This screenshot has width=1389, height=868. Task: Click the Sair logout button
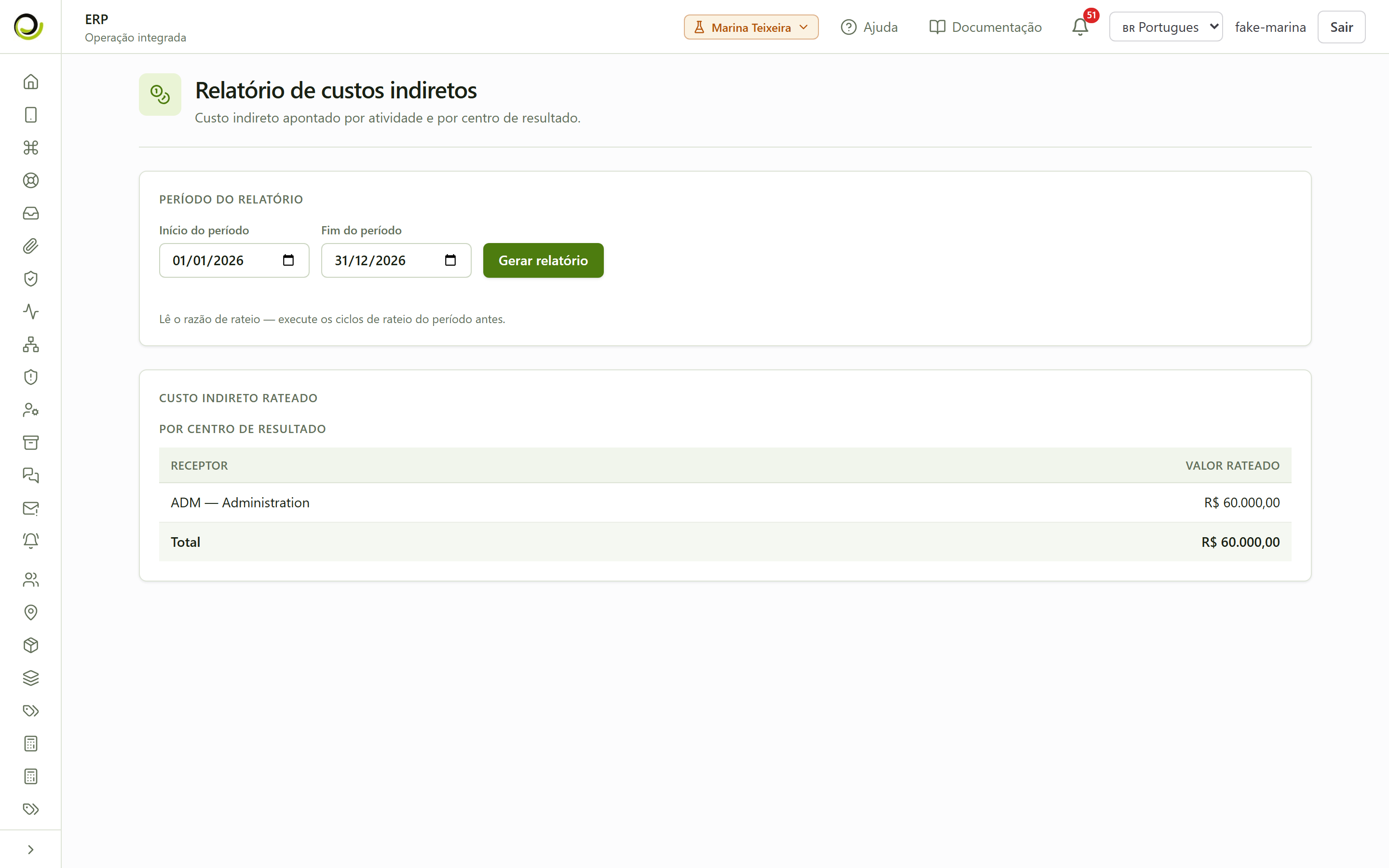click(1341, 27)
